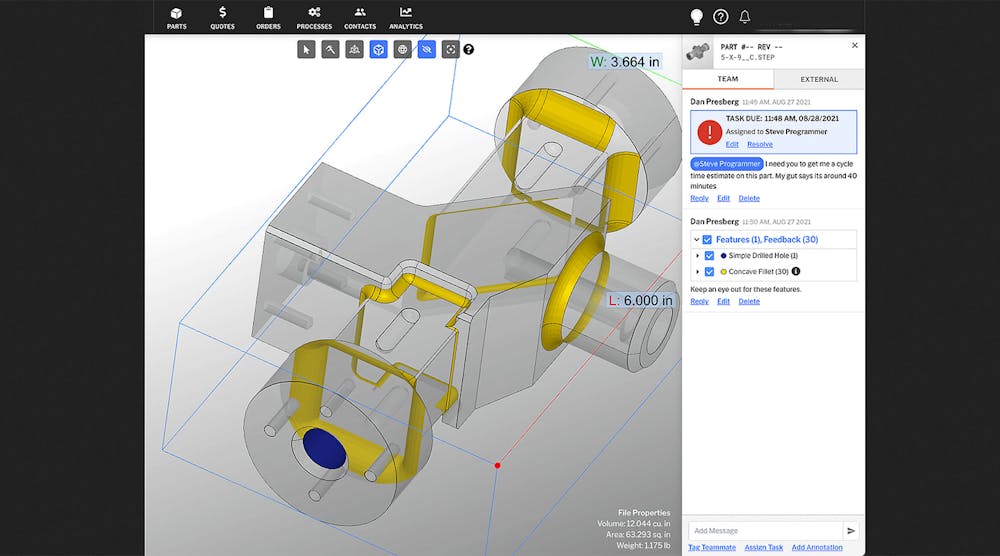
Task: Click the red task alert exclamation icon
Action: tap(709, 132)
